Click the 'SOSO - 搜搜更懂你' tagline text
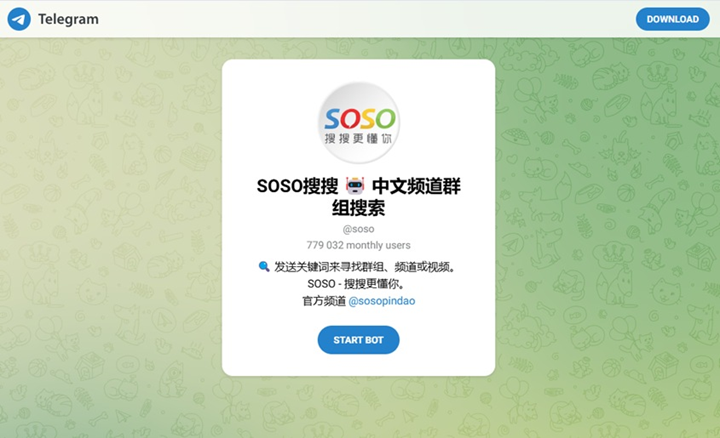This screenshot has height=438, width=720. [356, 284]
